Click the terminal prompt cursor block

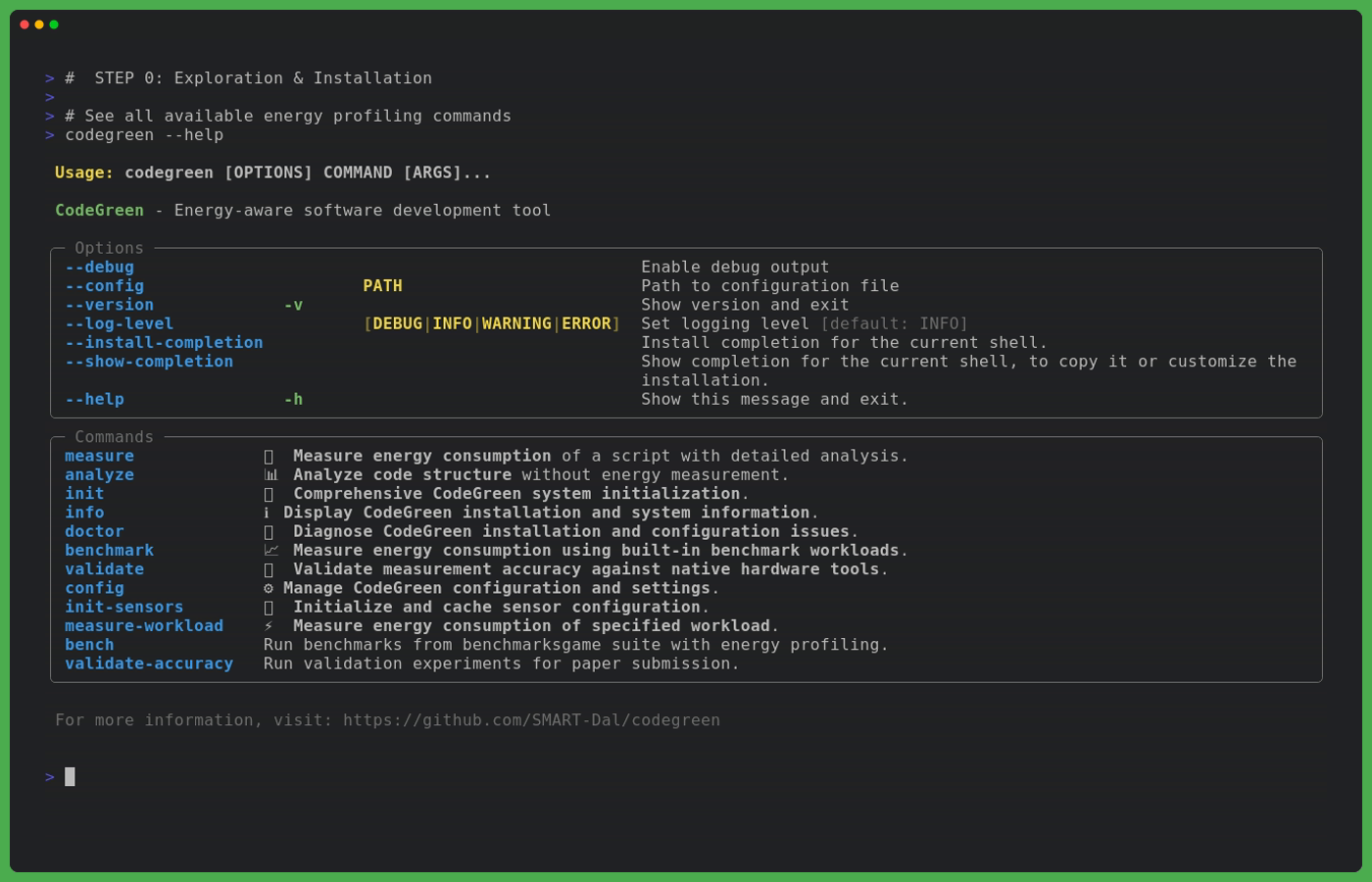70,777
